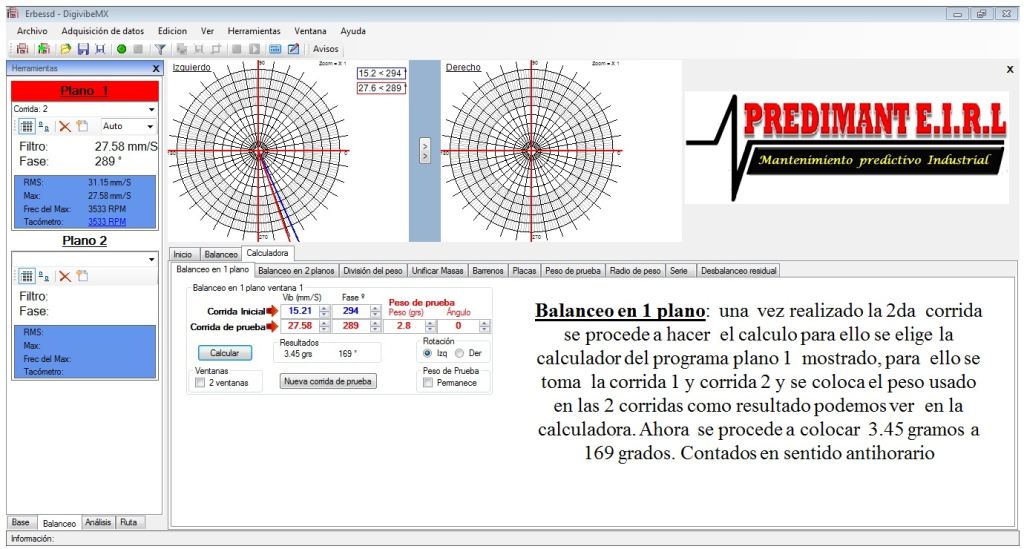Viewport: 1024px width, 549px height.
Task: Click the edit note icon in toolbar
Action: [x=293, y=48]
